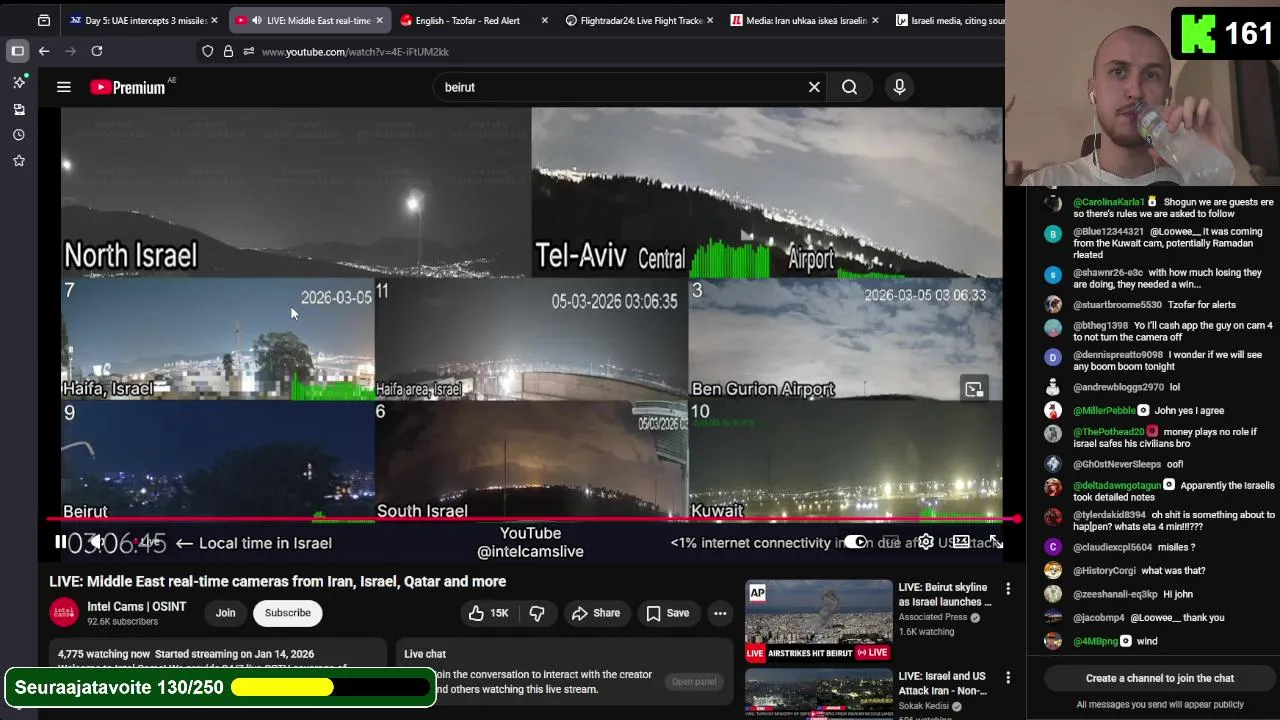Open the history clock sidebar icon
Viewport: 1280px width, 720px height.
(19, 135)
